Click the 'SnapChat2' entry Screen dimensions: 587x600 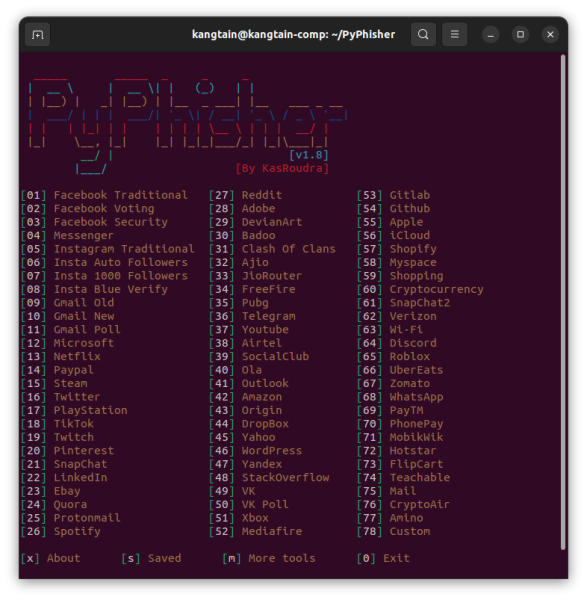point(420,303)
